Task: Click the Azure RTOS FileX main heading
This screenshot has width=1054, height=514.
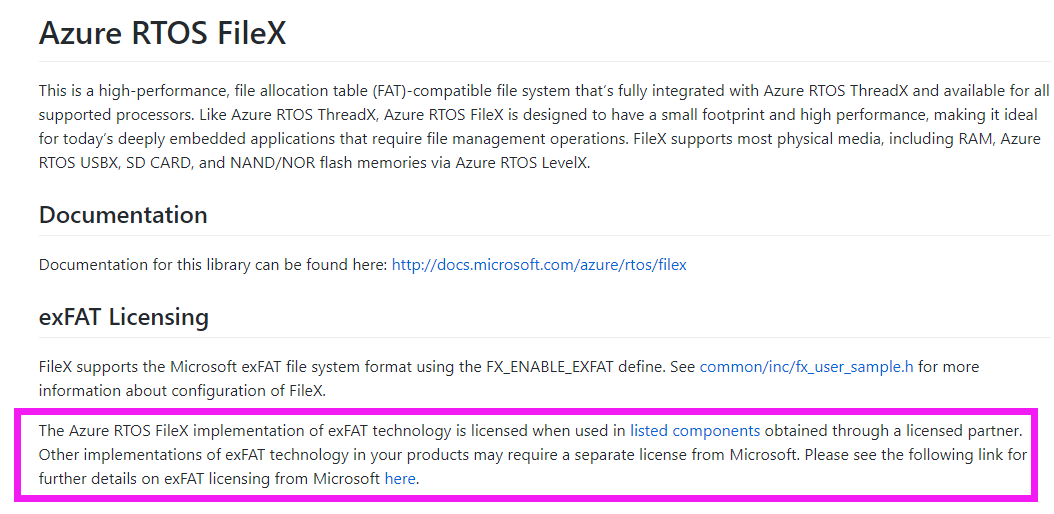Action: (163, 32)
